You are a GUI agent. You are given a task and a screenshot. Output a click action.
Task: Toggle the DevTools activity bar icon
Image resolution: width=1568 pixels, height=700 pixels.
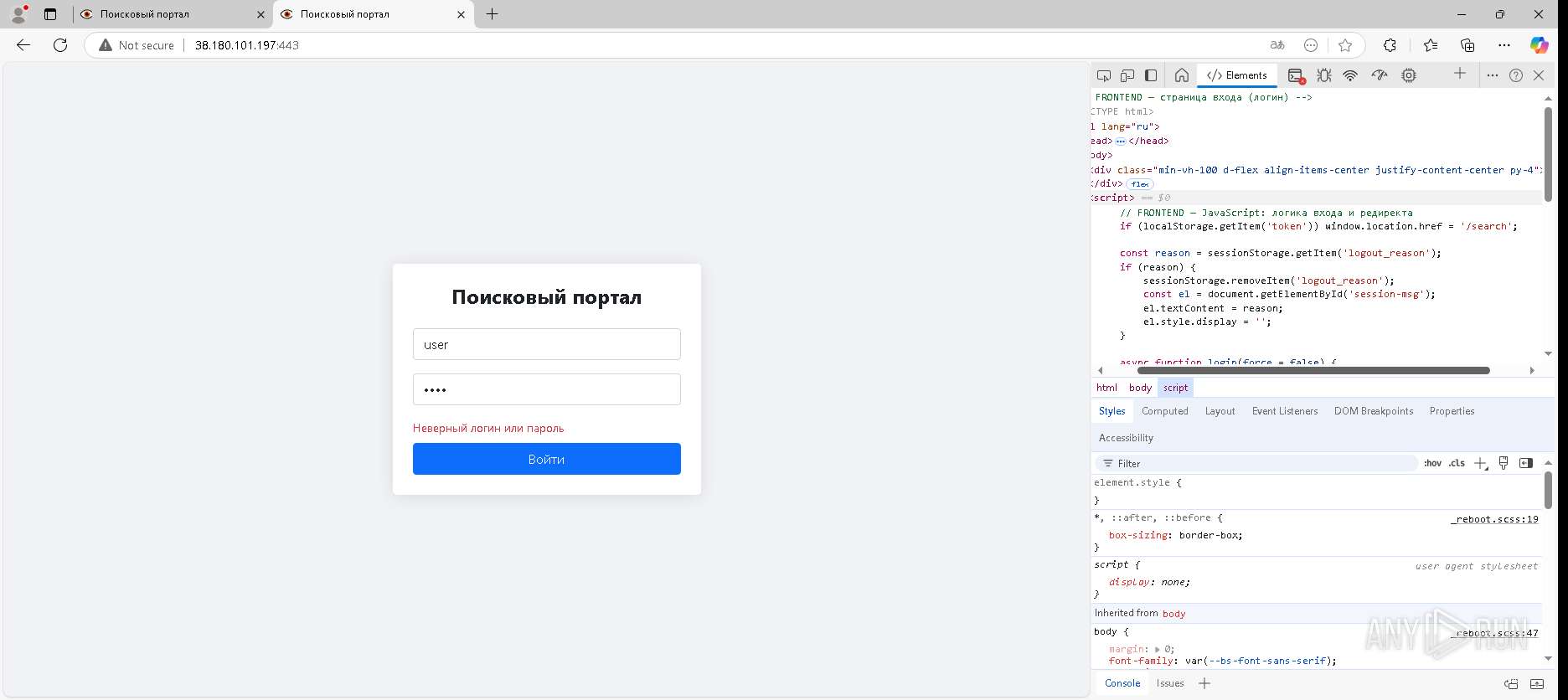pos(1151,75)
